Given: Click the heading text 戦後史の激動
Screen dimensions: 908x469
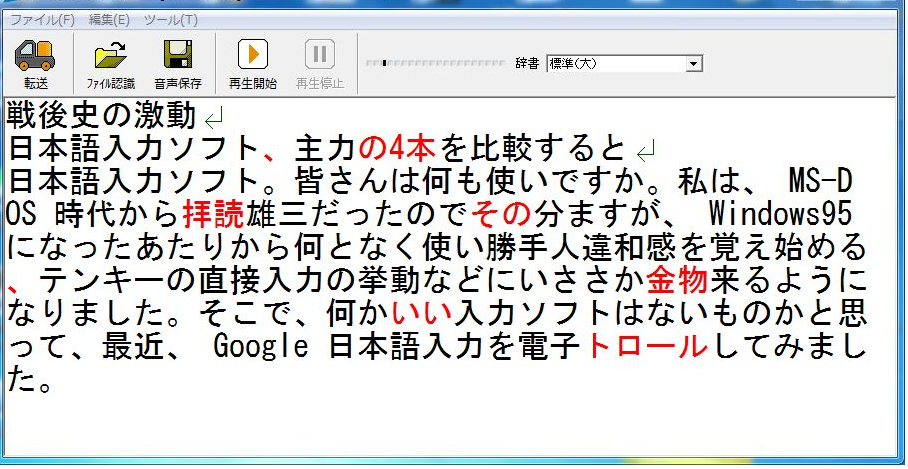Looking at the screenshot, I should tap(102, 116).
